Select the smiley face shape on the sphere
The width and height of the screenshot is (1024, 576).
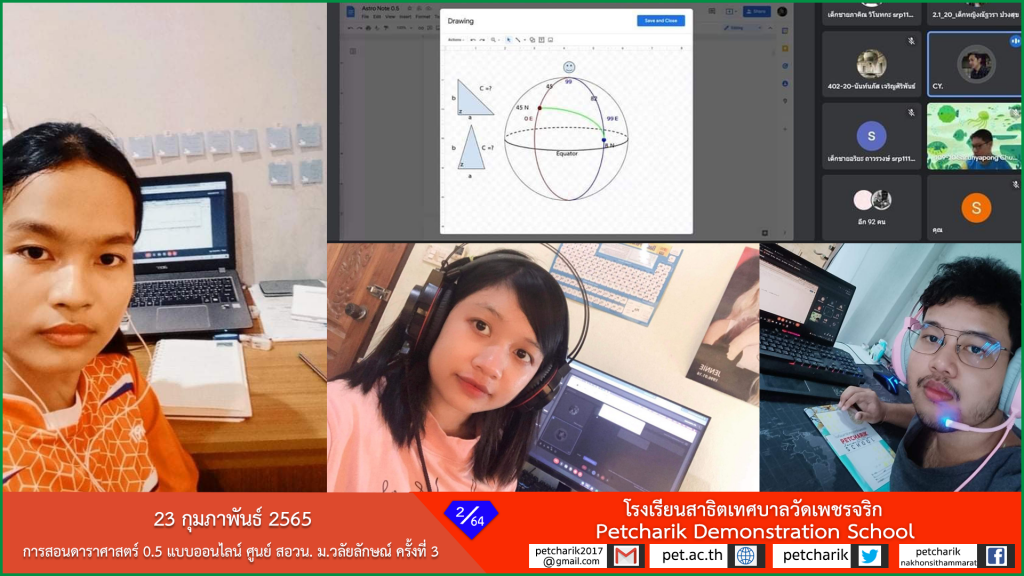click(x=569, y=67)
